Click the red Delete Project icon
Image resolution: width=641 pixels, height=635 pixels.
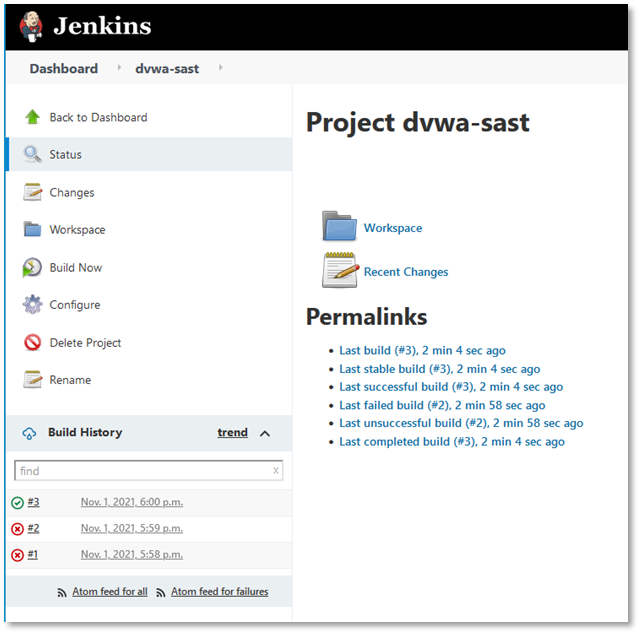coord(33,343)
